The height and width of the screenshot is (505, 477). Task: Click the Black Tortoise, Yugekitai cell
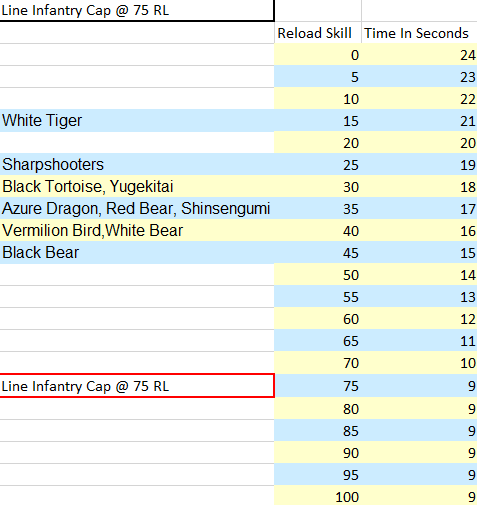click(x=137, y=186)
